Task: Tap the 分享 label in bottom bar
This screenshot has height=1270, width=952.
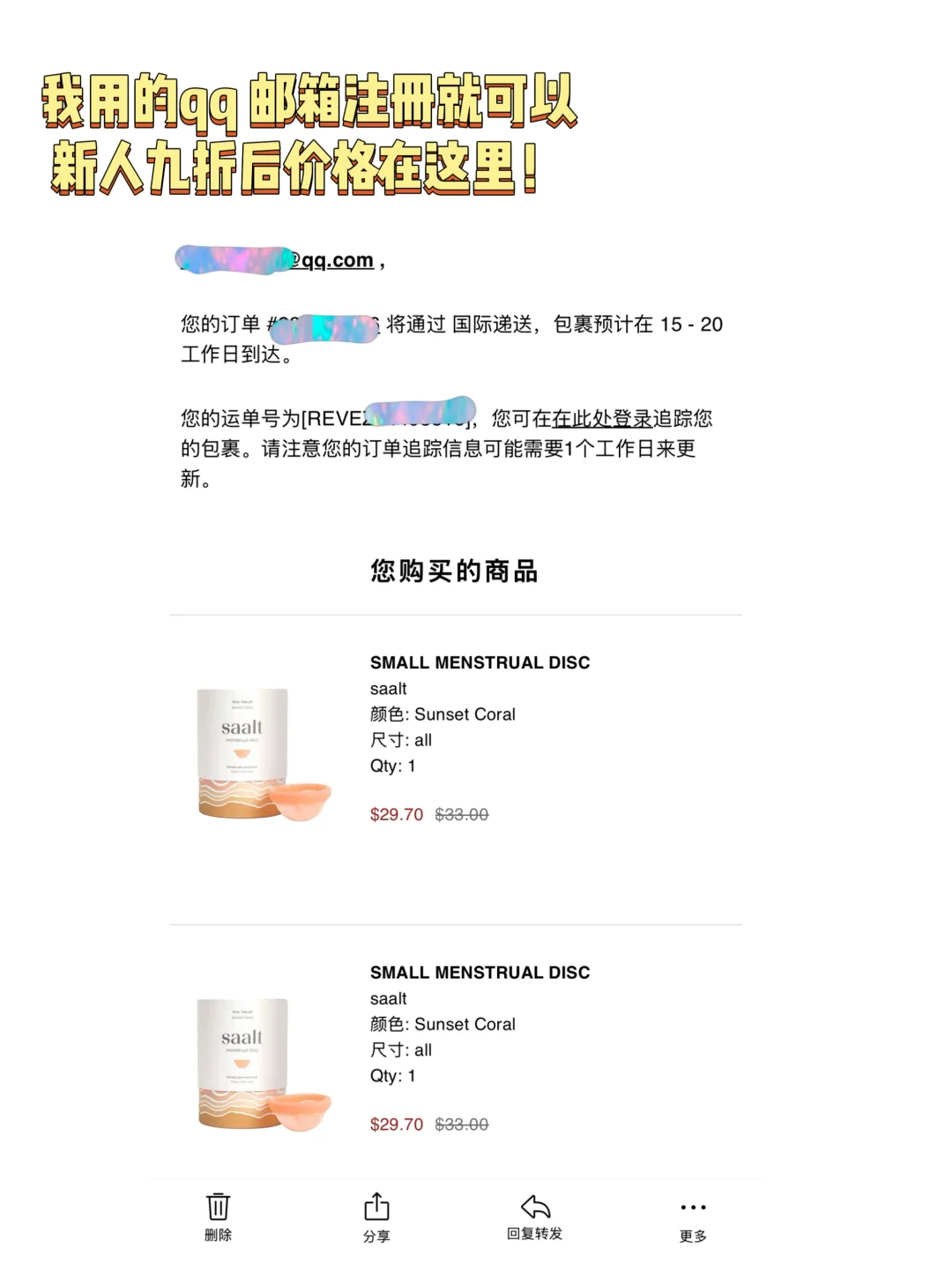Action: (376, 1236)
